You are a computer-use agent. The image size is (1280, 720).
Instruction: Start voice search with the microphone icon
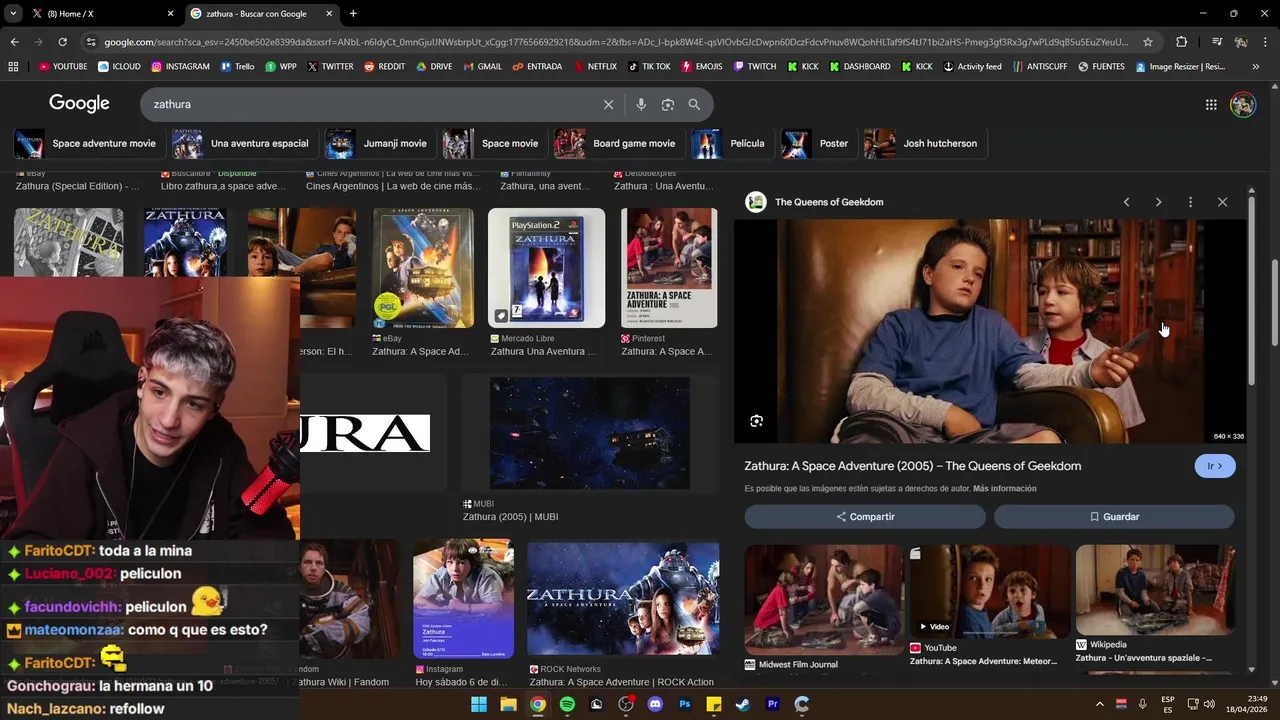(641, 104)
